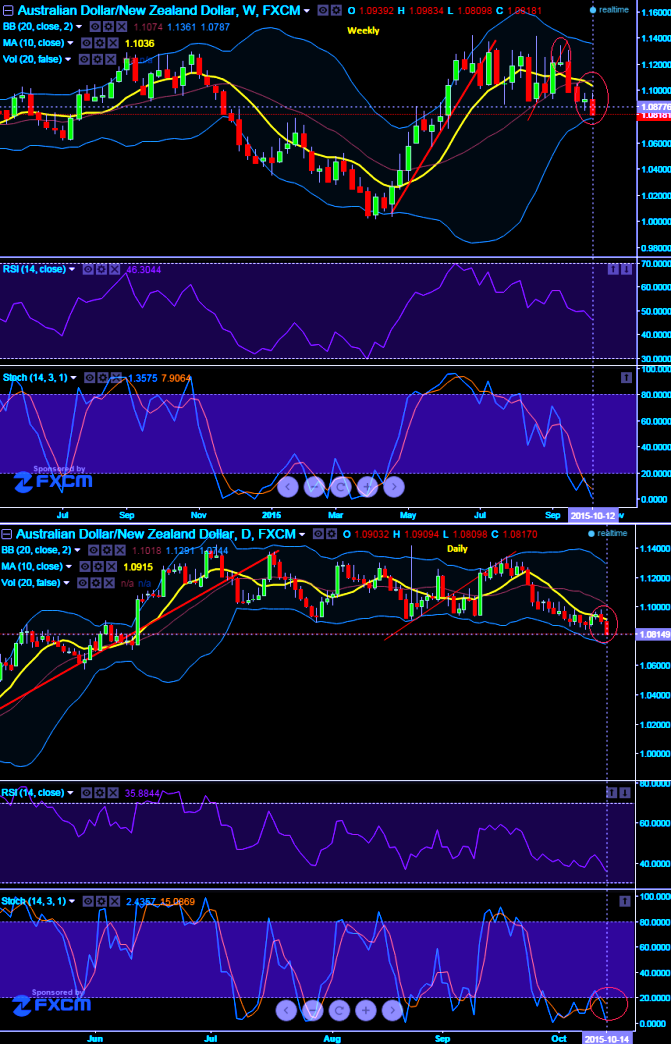Open MA settings gear on daily chart
The width and height of the screenshot is (671, 1044).
[x=97, y=566]
